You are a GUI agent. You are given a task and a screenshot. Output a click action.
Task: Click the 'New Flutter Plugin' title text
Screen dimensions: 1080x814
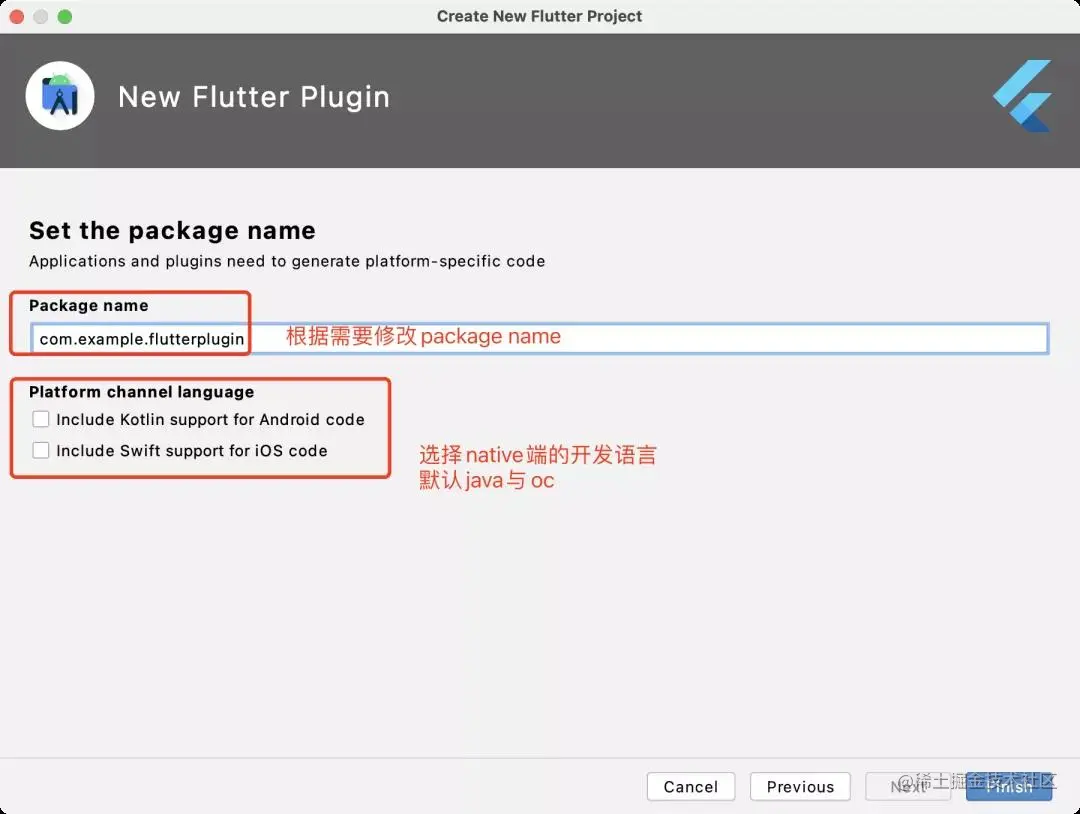click(x=254, y=97)
